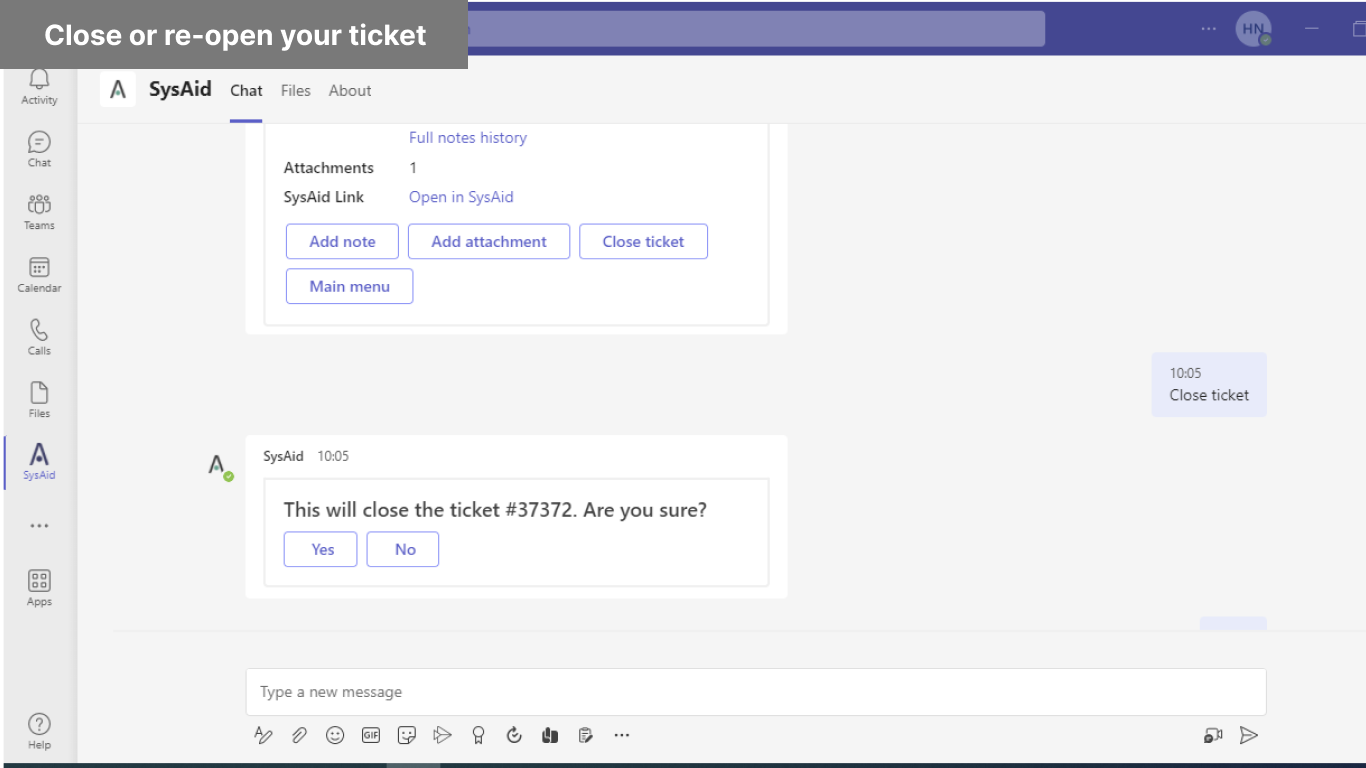This screenshot has width=1366, height=768.
Task: Click the No button
Action: (x=403, y=549)
